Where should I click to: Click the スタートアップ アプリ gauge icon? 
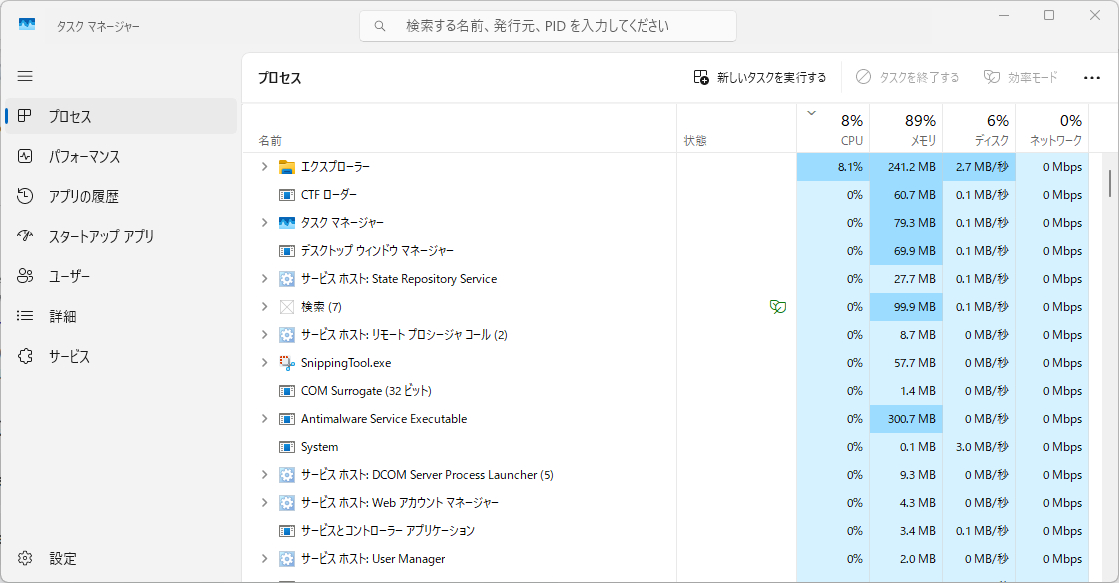[x=25, y=235]
